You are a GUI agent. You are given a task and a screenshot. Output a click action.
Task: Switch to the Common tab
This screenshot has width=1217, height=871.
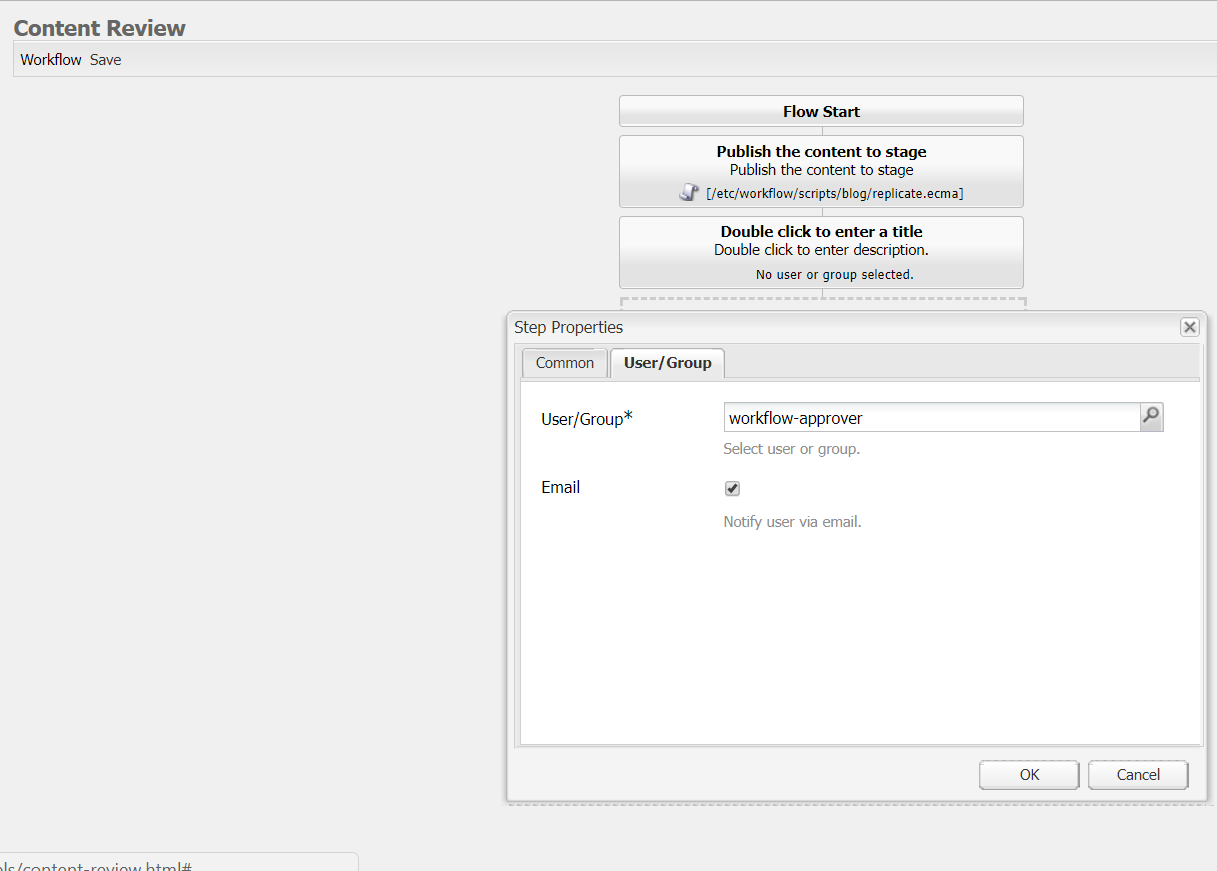pos(564,363)
